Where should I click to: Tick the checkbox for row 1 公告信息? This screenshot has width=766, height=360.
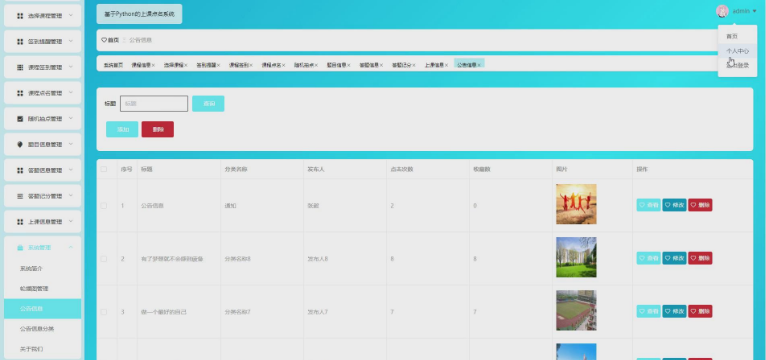(x=104, y=206)
